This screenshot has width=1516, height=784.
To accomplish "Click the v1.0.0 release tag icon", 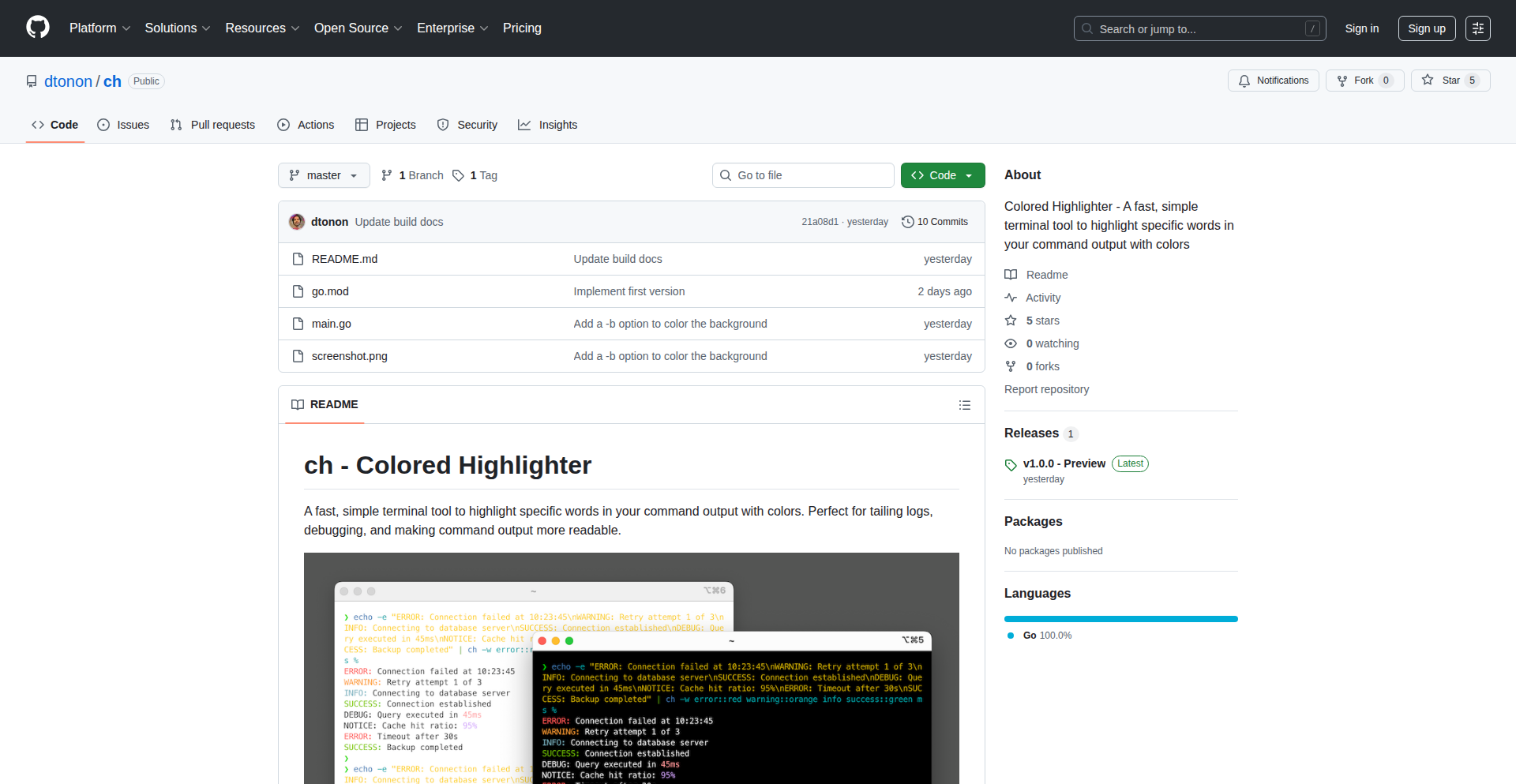I will point(1011,464).
